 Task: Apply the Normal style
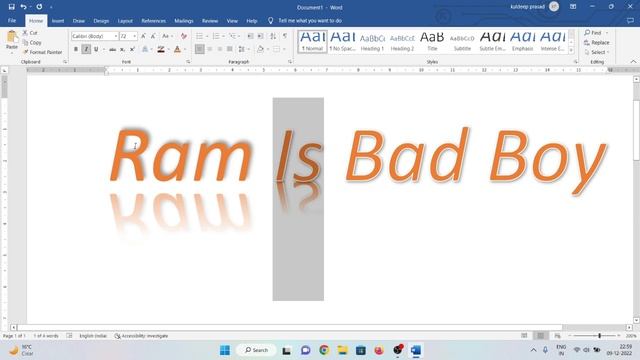(313, 41)
